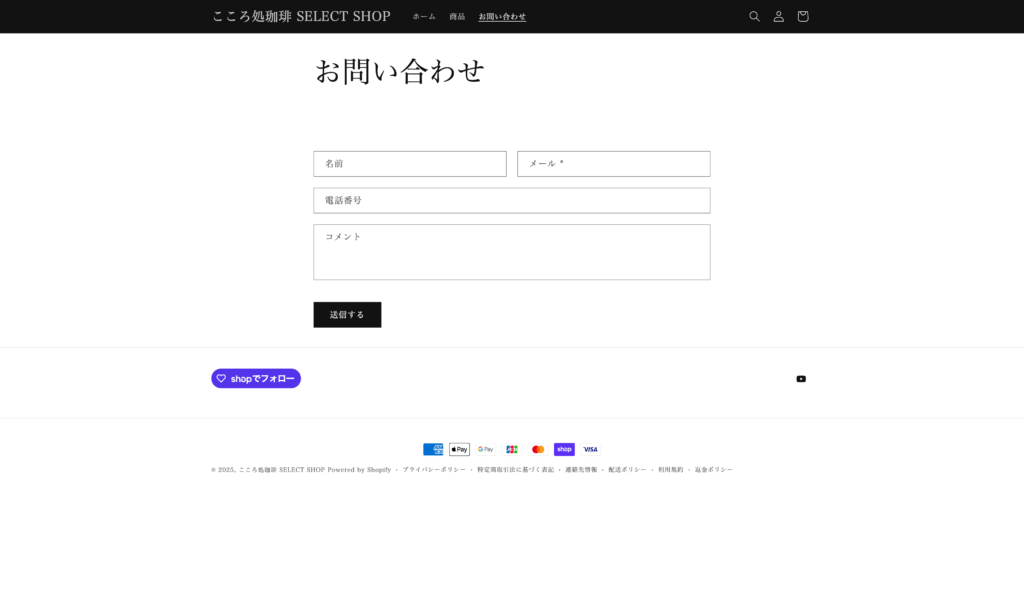Image resolution: width=1024 pixels, height=594 pixels.
Task: Open the 商品 menu item
Action: point(455,16)
